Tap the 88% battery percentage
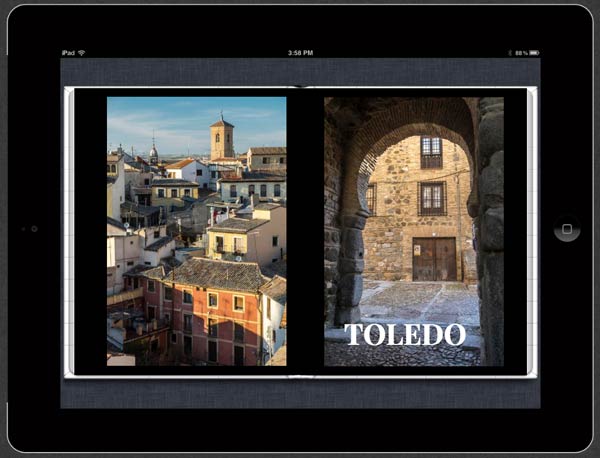The image size is (600, 458). 522,53
